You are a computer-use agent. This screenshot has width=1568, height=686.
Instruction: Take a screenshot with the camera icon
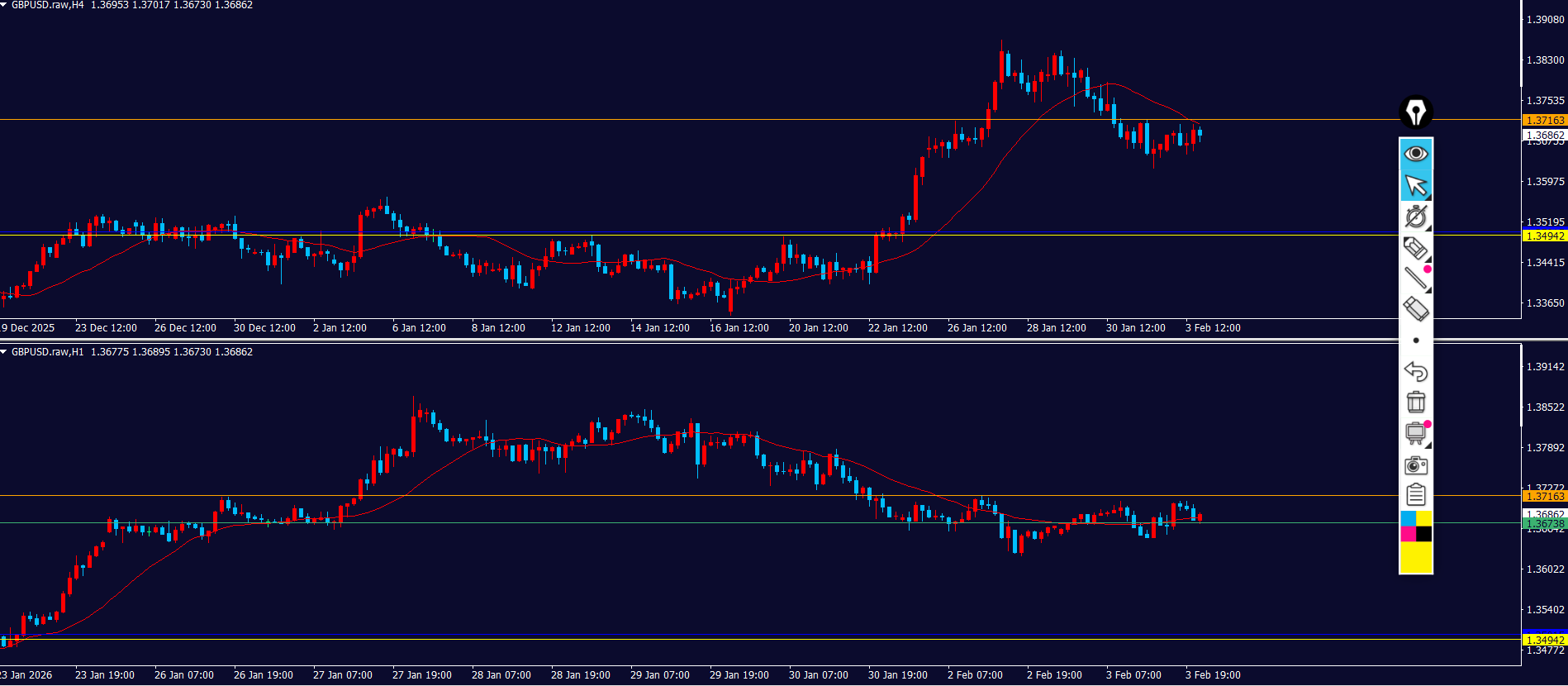pyautogui.click(x=1415, y=465)
